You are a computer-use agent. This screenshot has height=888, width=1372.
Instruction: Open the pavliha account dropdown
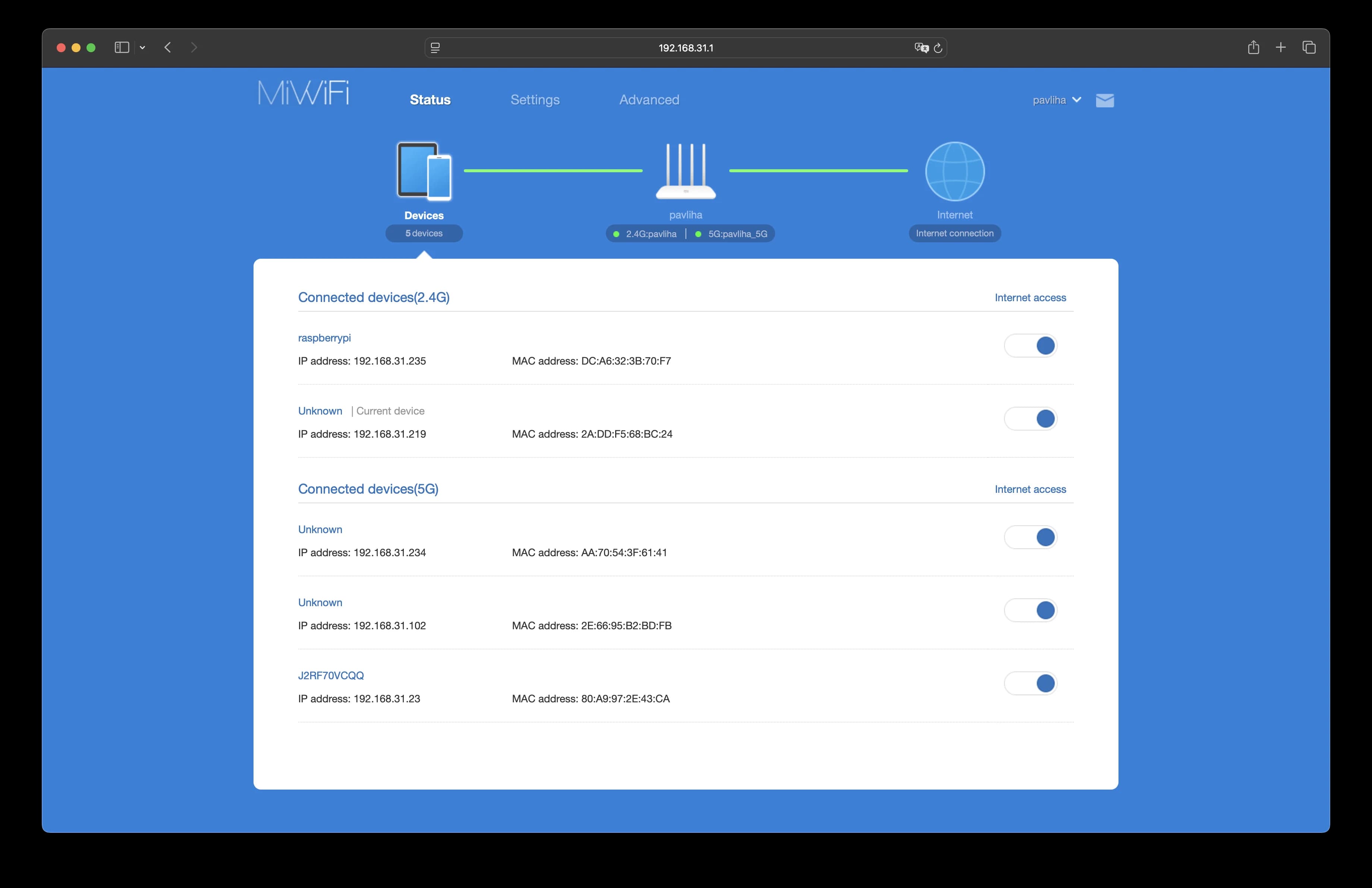point(1056,100)
